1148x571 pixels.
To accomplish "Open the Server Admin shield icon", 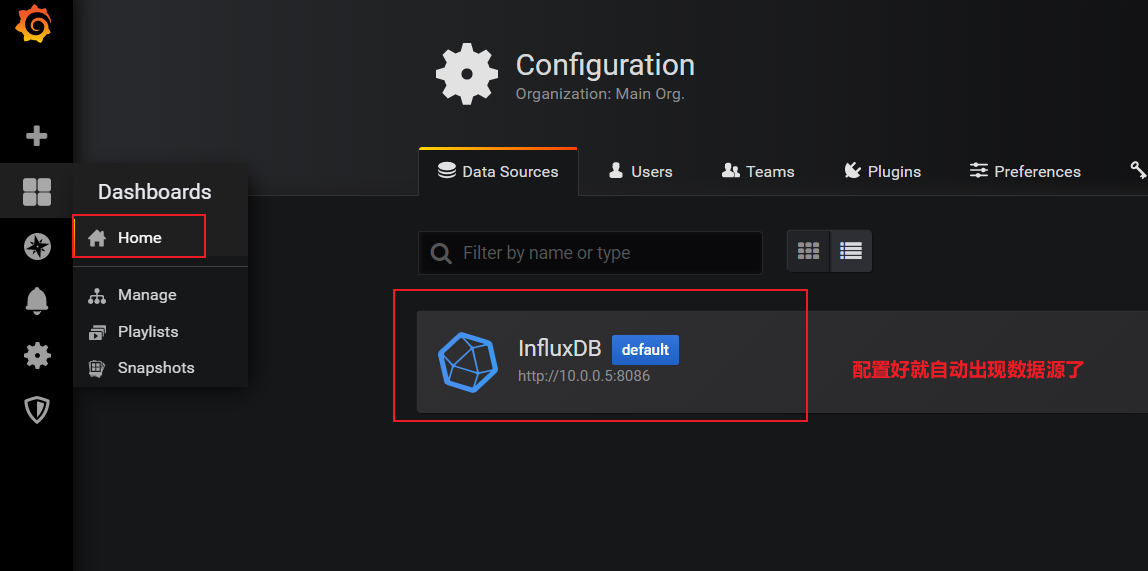I will pos(37,409).
